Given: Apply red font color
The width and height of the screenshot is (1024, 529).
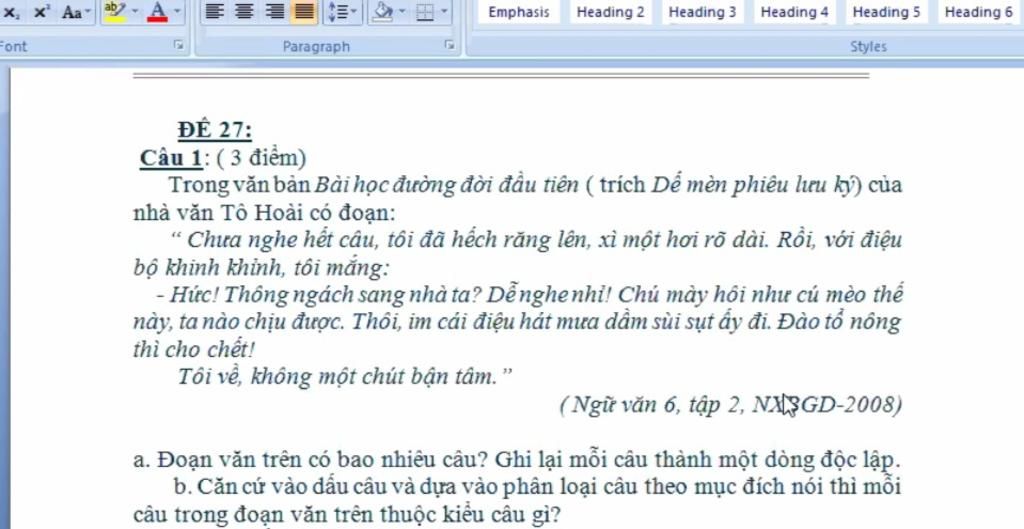Looking at the screenshot, I should pos(157,11).
